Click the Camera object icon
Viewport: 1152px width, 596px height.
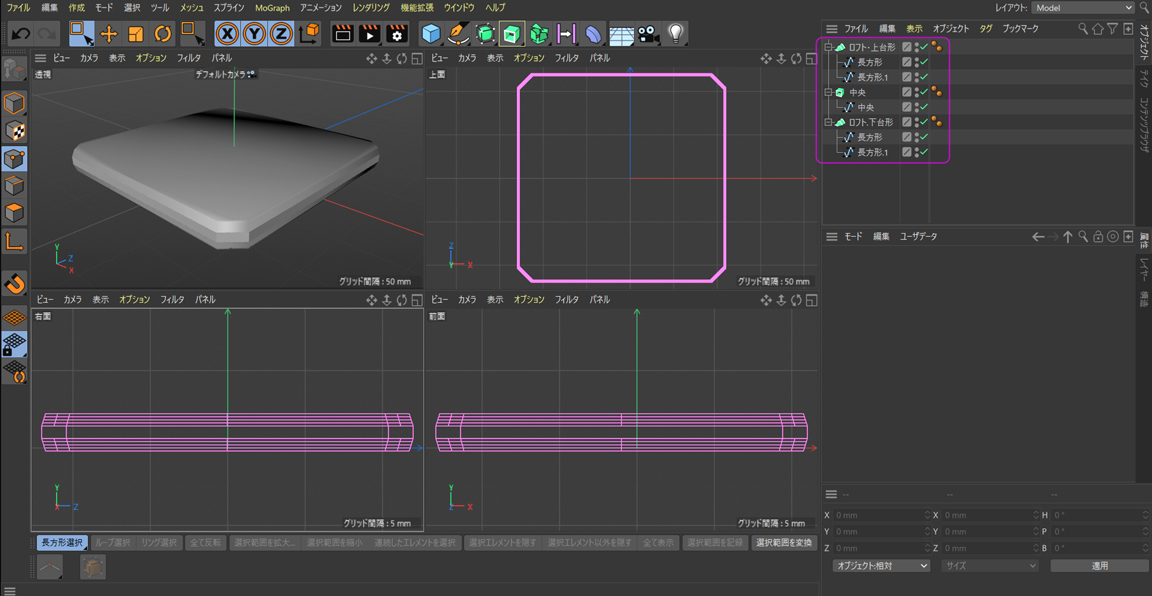tap(649, 34)
